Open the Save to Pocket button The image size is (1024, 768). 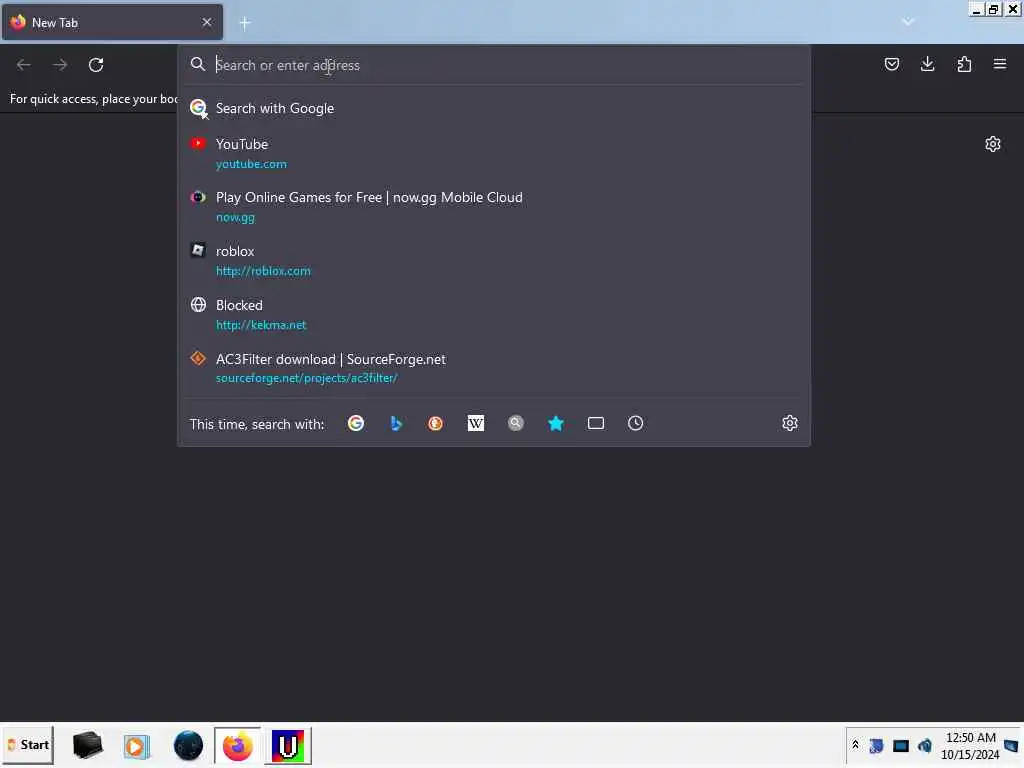point(891,64)
